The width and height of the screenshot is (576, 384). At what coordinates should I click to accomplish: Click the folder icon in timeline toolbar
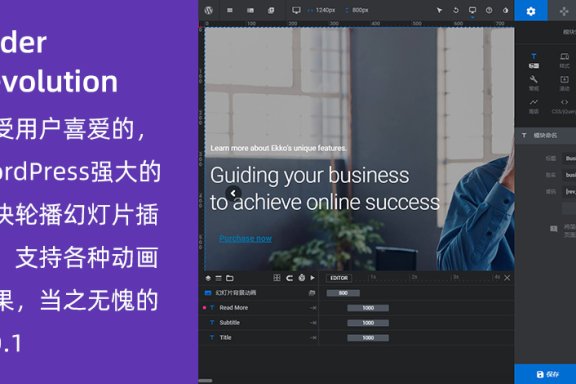pyautogui.click(x=230, y=278)
